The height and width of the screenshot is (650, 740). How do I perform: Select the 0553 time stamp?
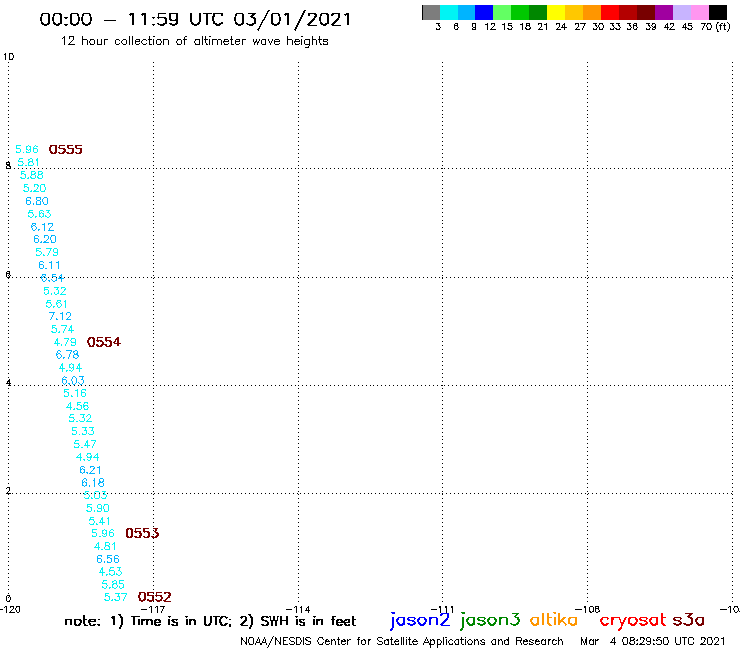(x=142, y=533)
